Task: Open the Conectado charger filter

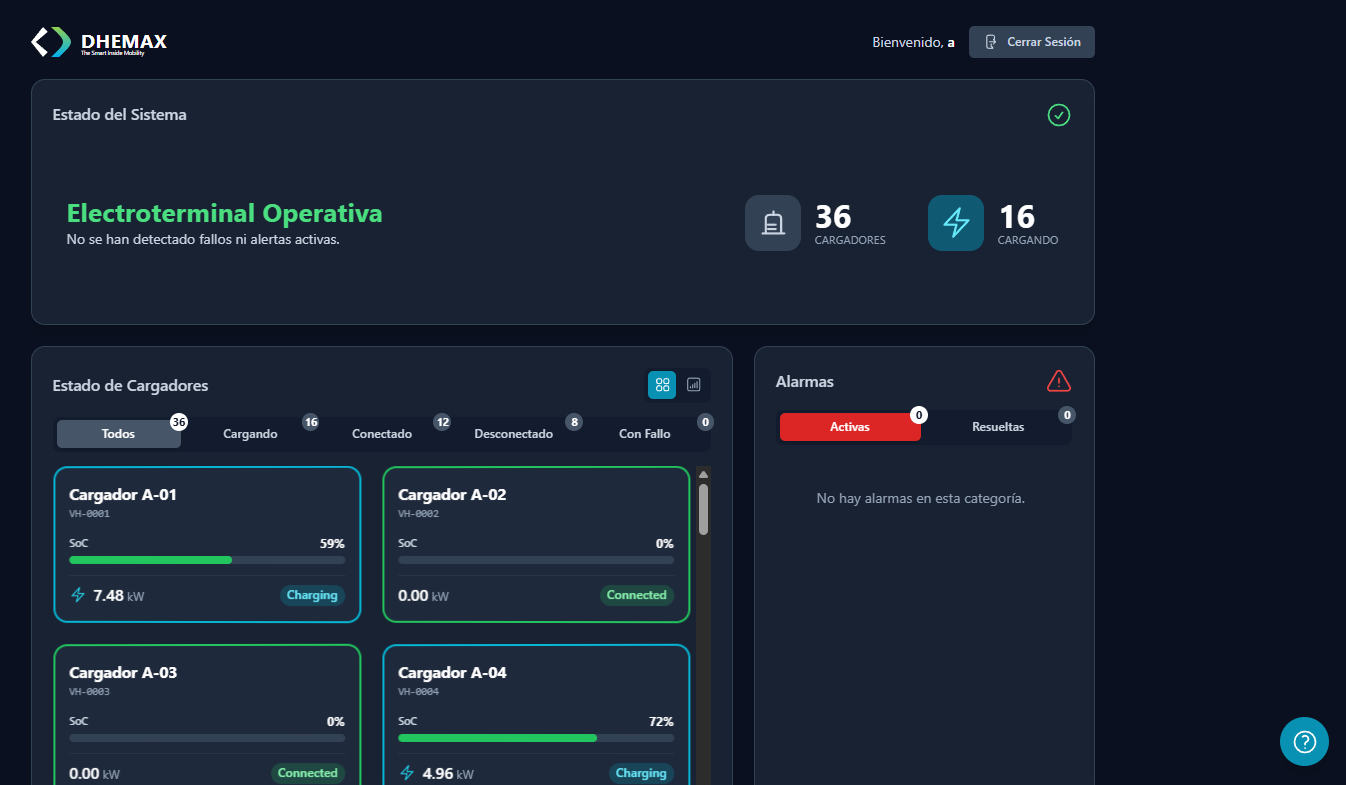Action: tap(381, 433)
